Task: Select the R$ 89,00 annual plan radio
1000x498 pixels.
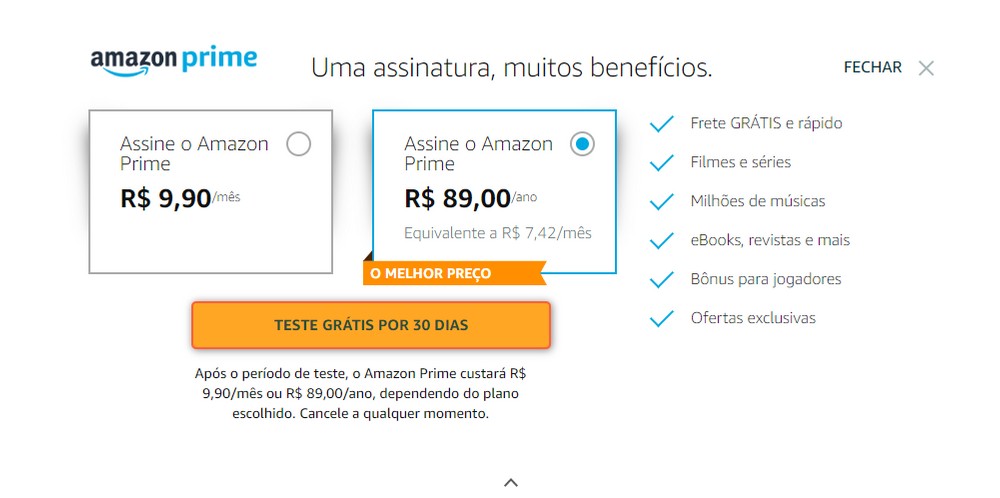Action: point(582,144)
